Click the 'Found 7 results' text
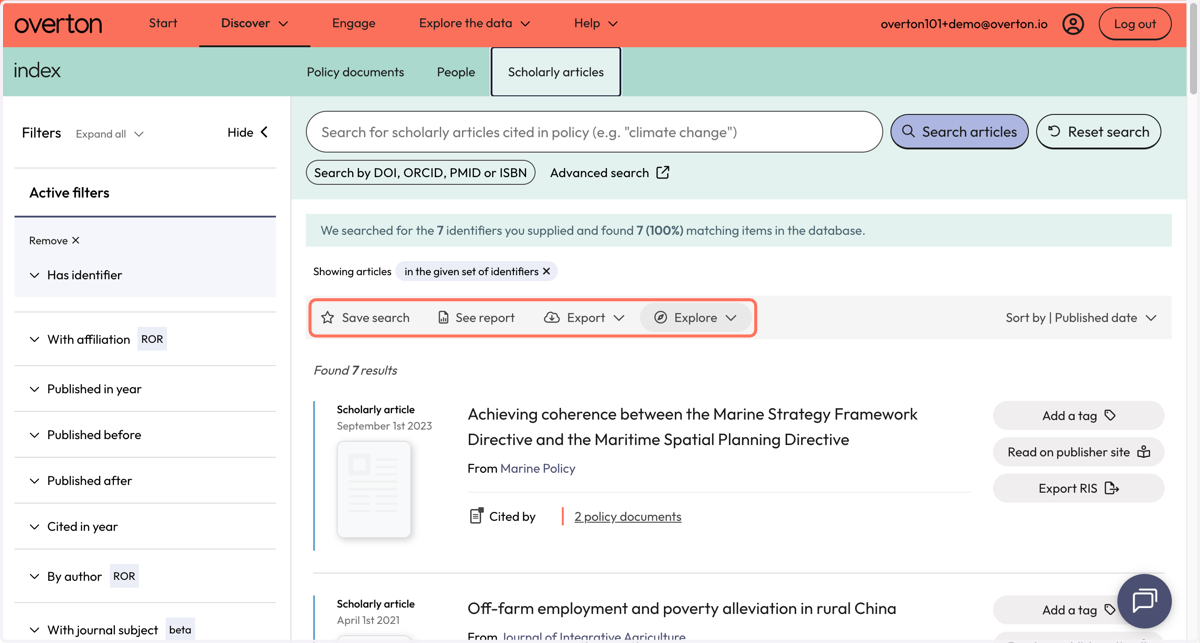 [355, 370]
